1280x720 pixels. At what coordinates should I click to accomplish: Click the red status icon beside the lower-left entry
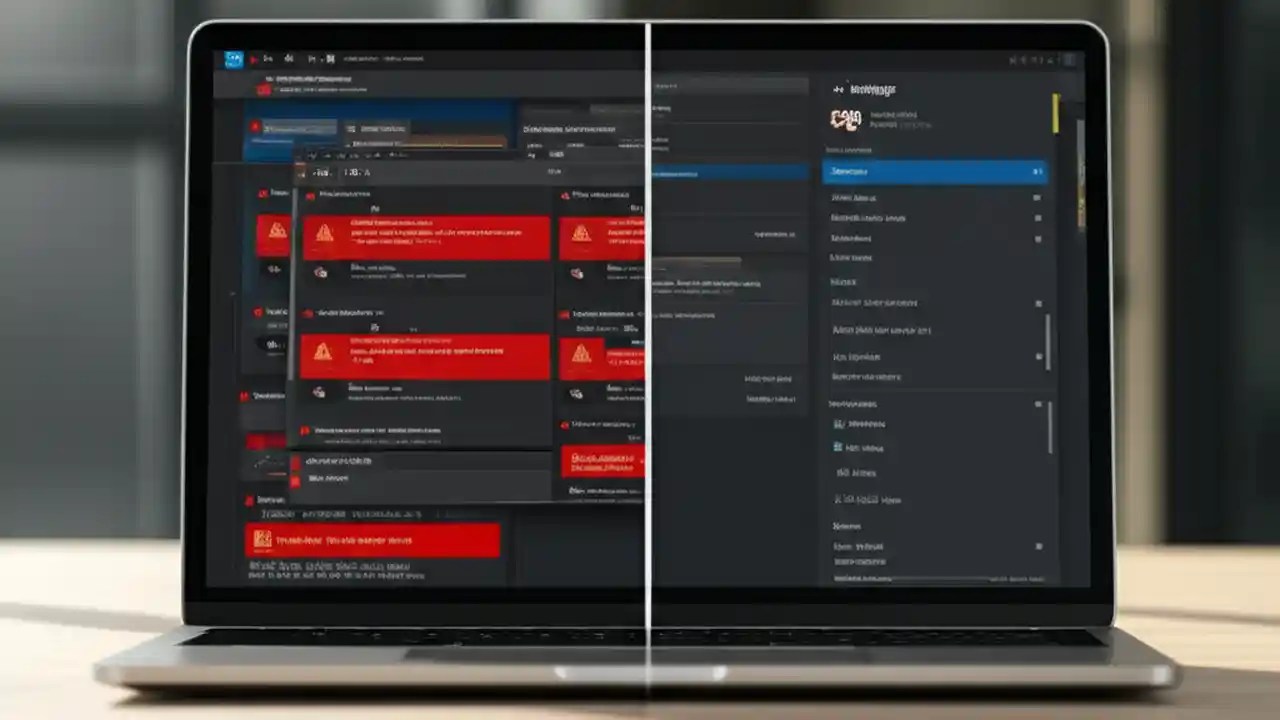click(x=249, y=500)
